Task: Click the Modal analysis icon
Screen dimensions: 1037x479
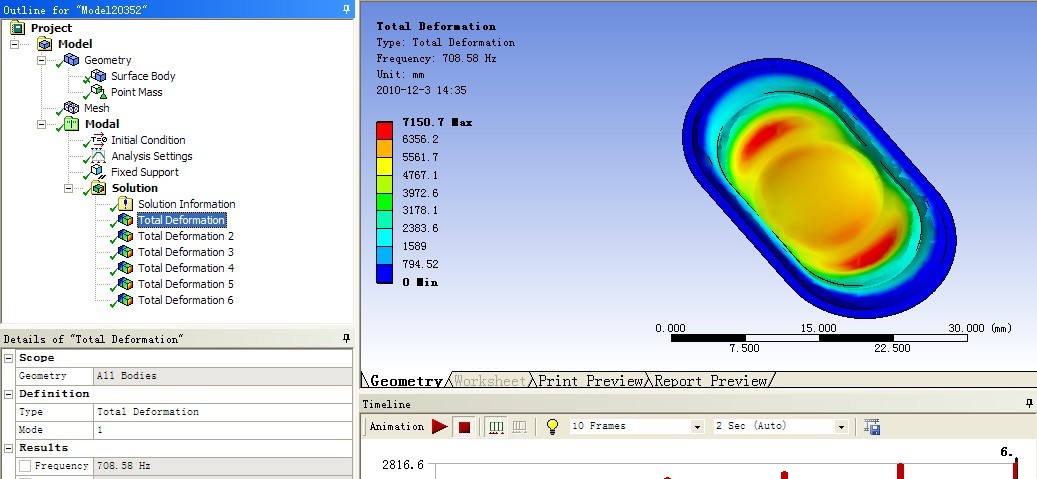Action: pos(71,124)
